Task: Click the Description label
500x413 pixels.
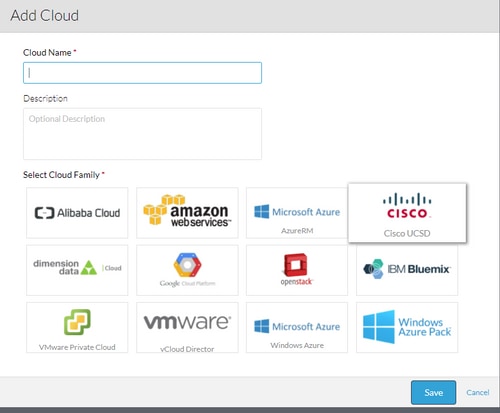Action: tap(45, 98)
